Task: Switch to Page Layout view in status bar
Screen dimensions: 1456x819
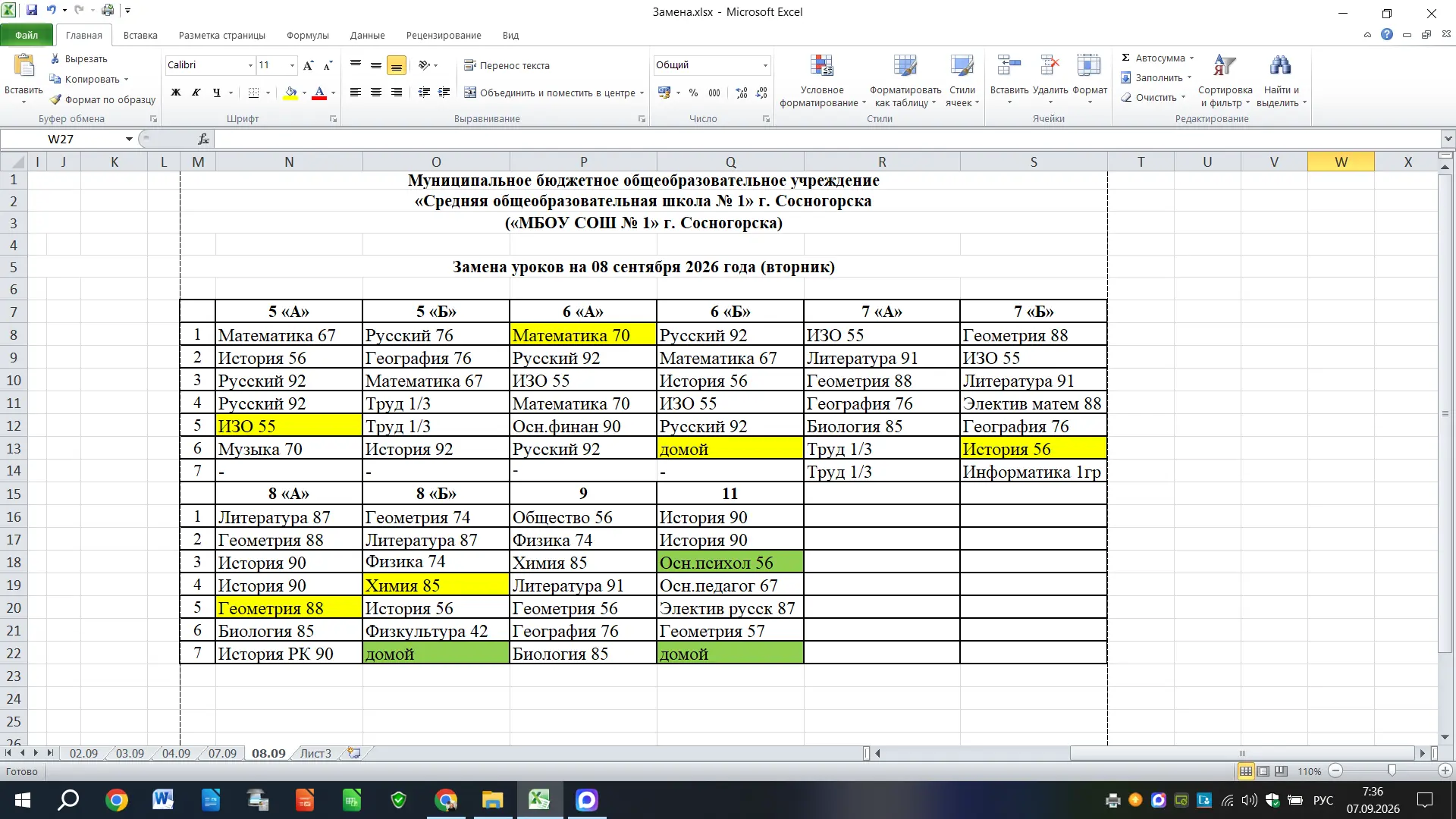Action: pos(1263,771)
